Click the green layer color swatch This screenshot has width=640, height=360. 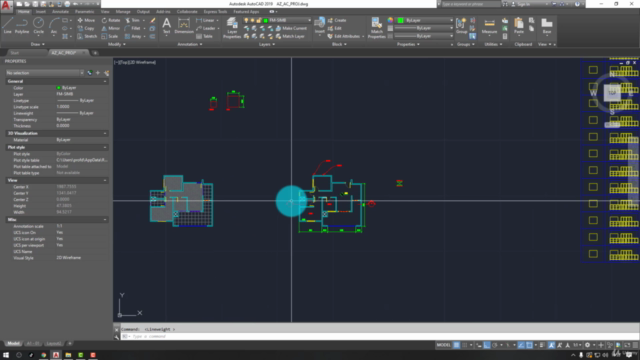coord(266,20)
